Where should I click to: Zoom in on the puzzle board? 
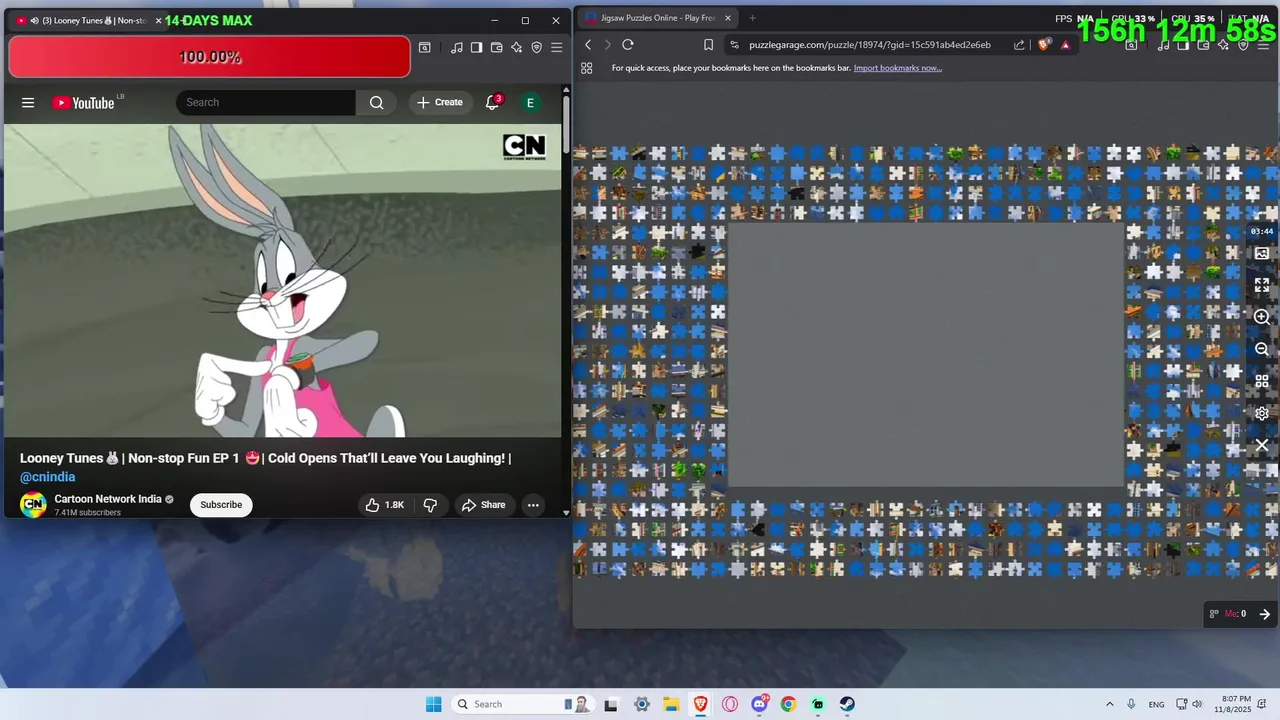(1262, 317)
